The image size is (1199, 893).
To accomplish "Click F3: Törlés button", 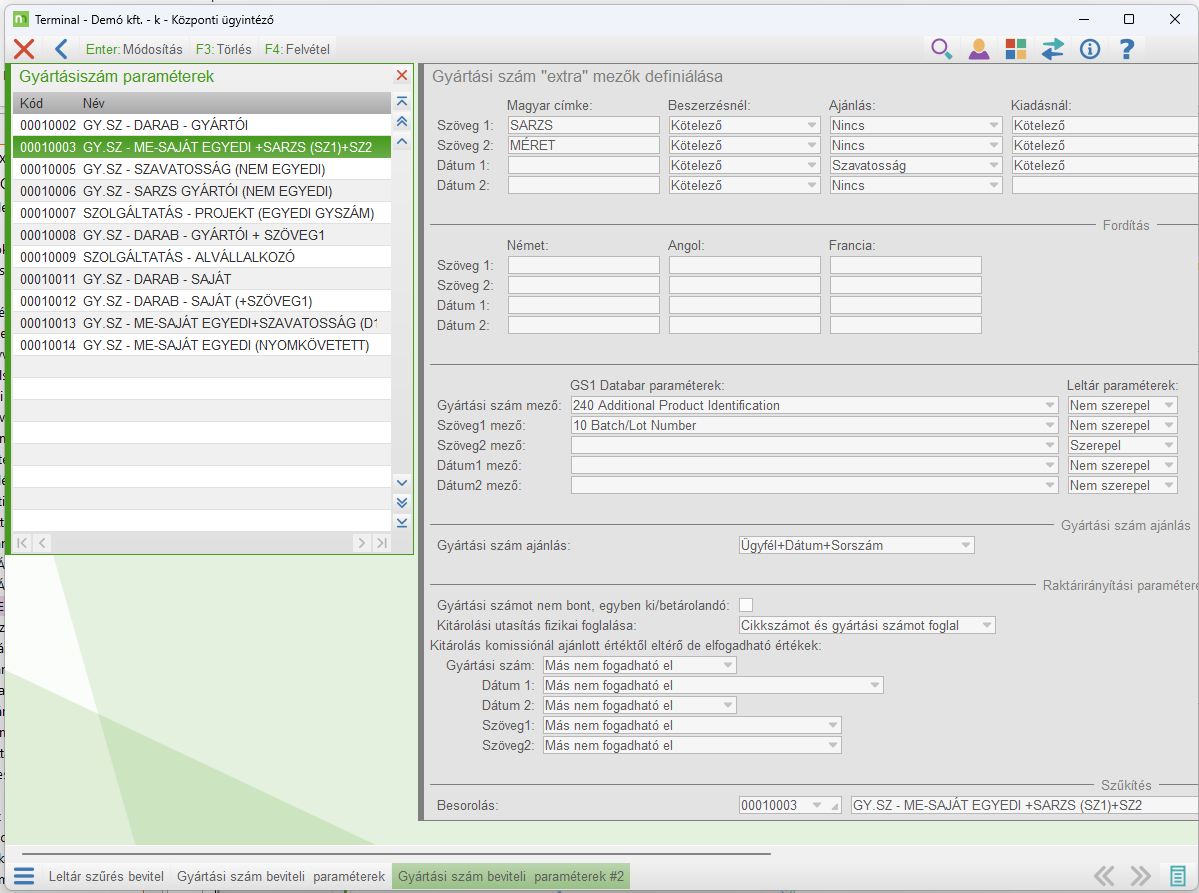I will tap(223, 49).
